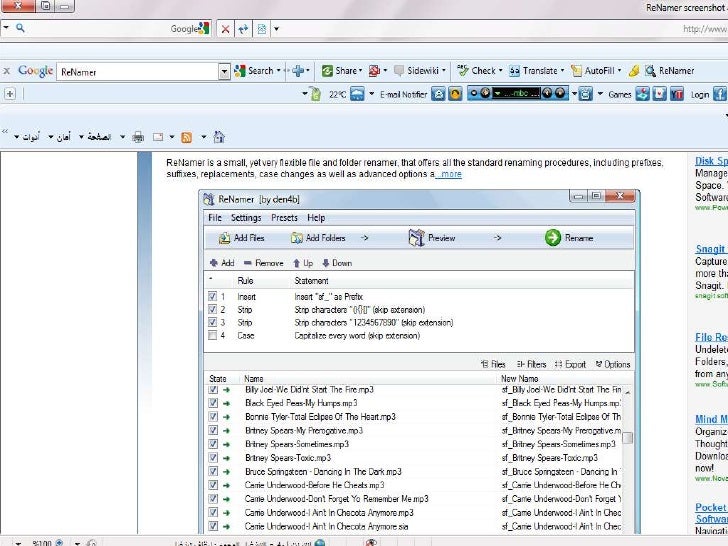Move rule Down with arrow icon
This screenshot has width=728, height=546.
pyautogui.click(x=325, y=263)
